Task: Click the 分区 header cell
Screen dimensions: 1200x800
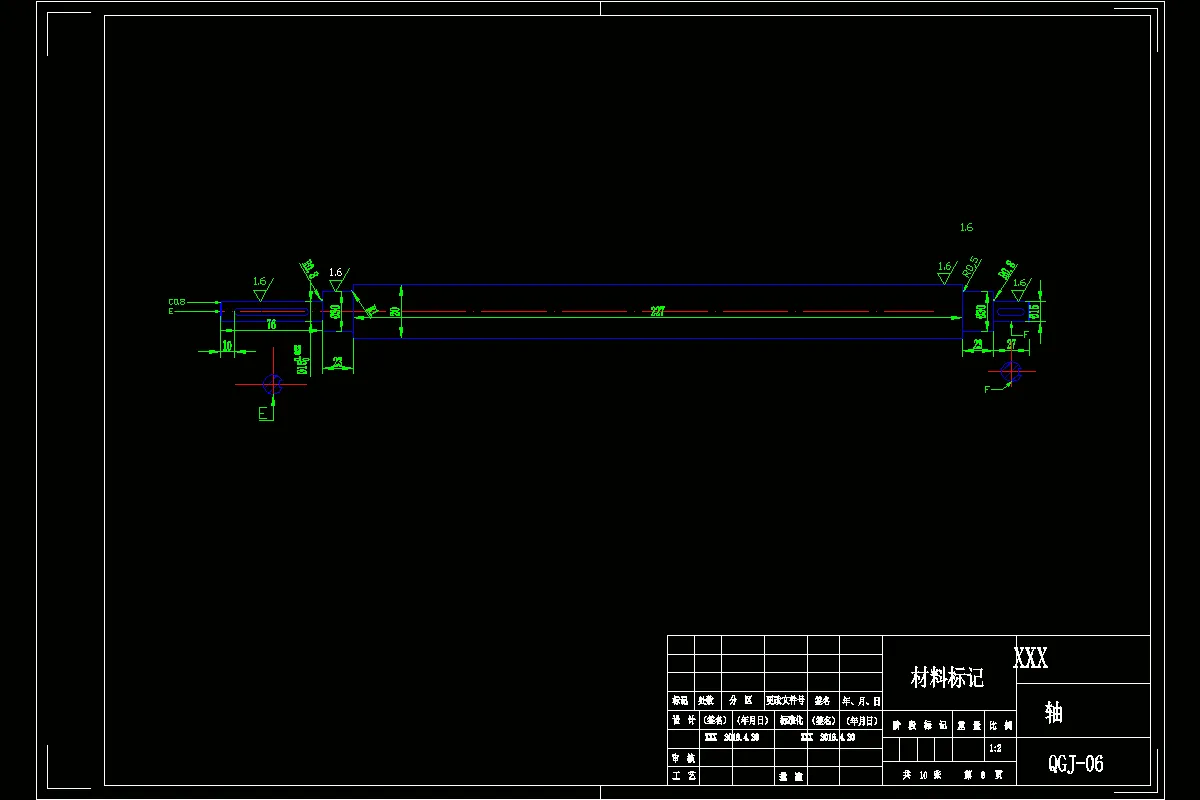Action: click(741, 701)
